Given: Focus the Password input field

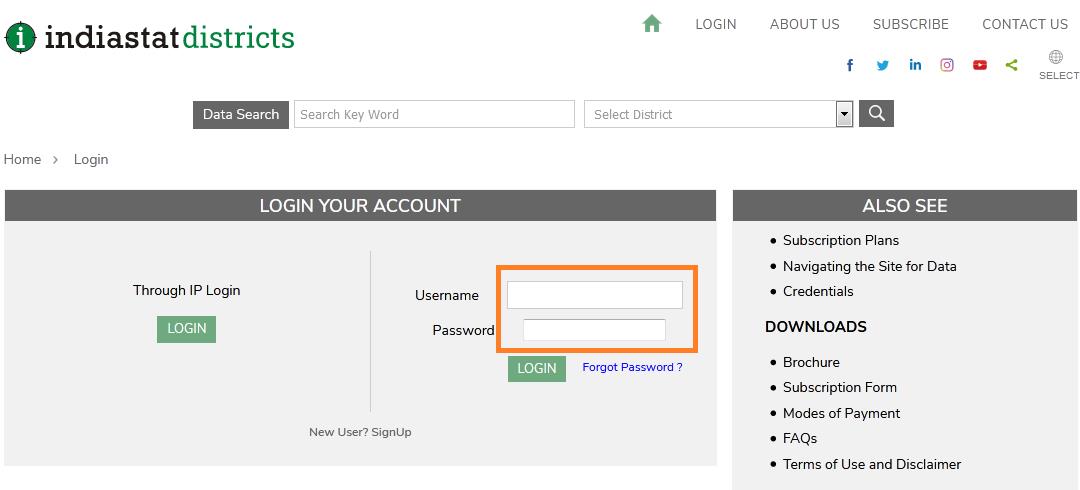Looking at the screenshot, I should 594,330.
